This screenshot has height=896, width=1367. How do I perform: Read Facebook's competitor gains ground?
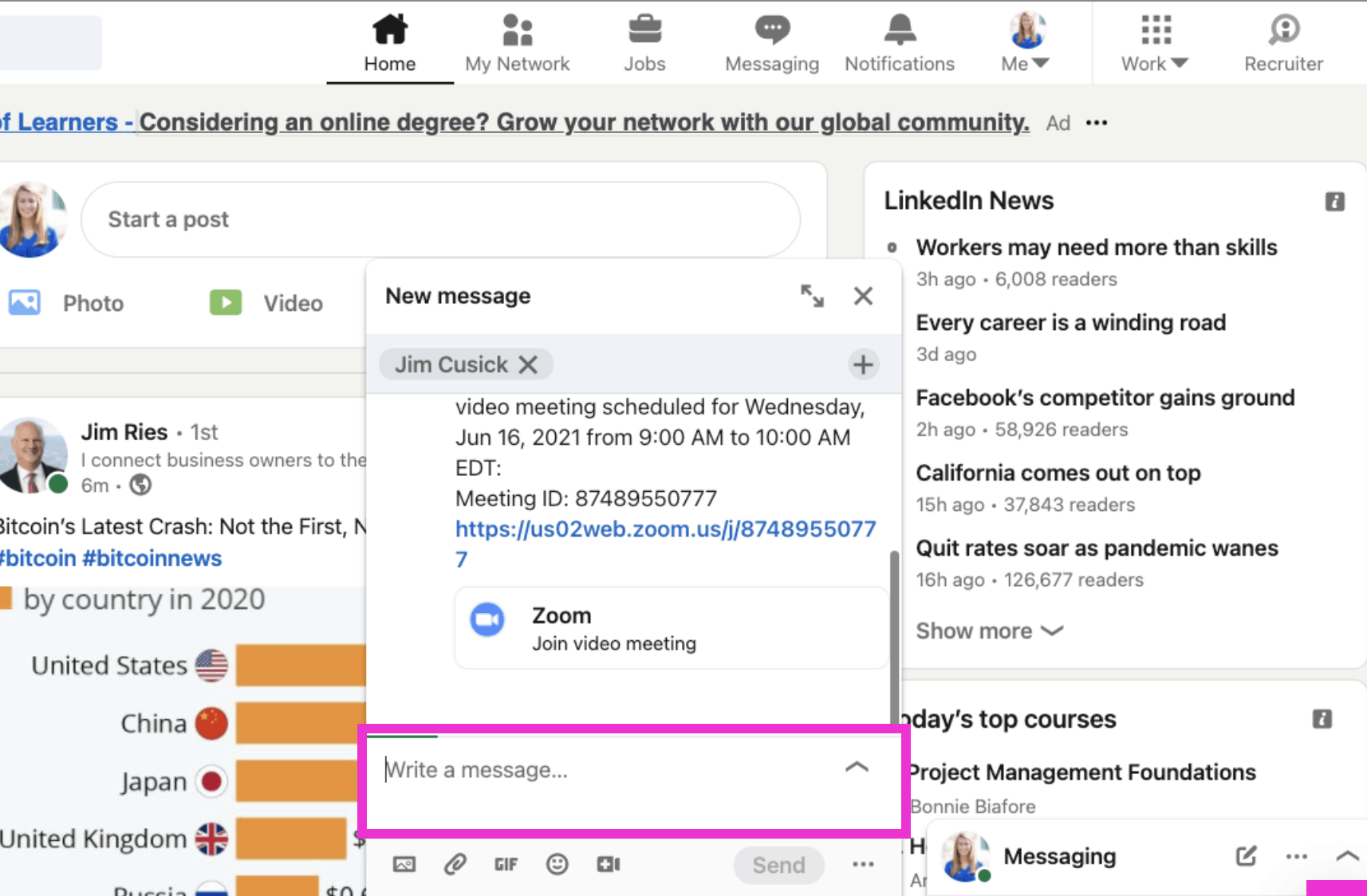coord(1105,397)
